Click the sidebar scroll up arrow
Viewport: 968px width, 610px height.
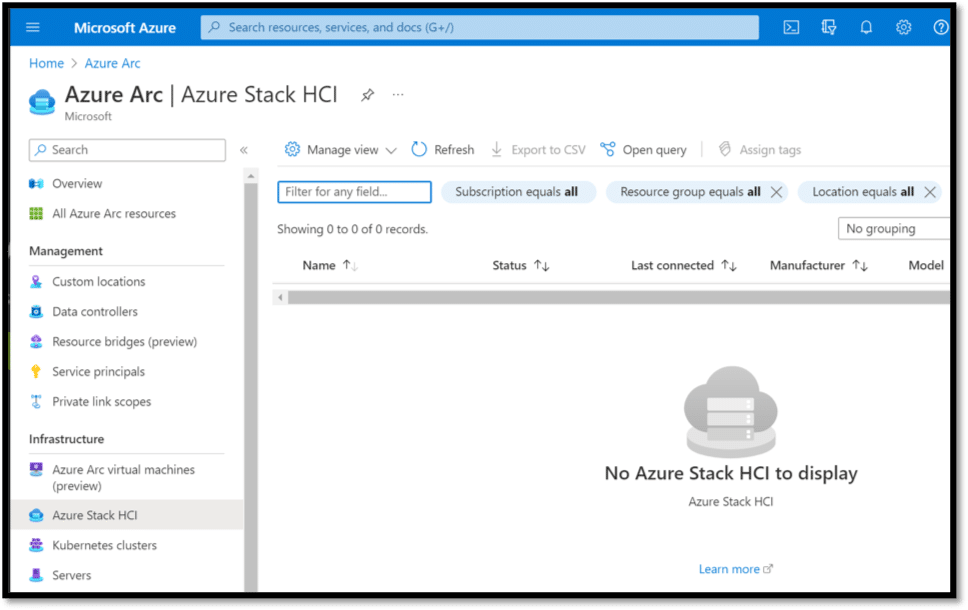[x=251, y=177]
